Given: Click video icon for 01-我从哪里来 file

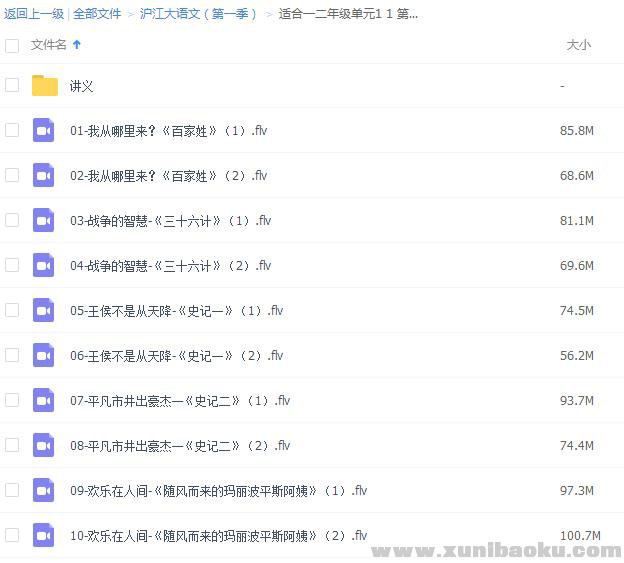Looking at the screenshot, I should pyautogui.click(x=43, y=131).
